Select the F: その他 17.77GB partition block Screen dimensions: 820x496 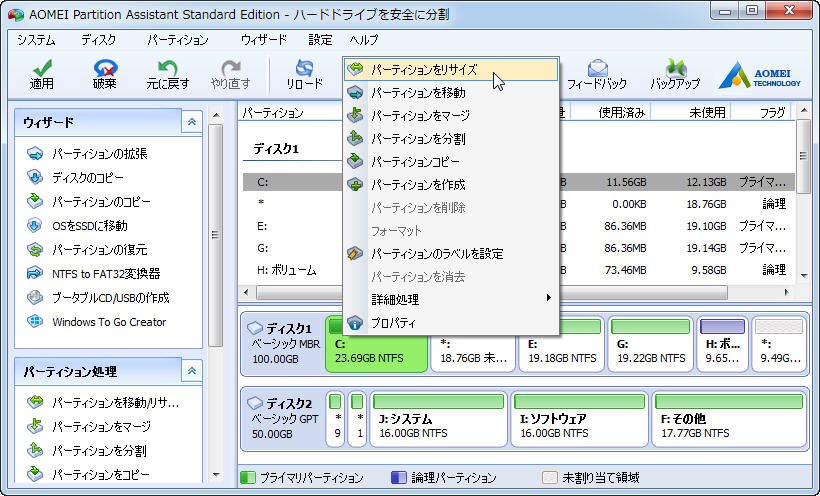[x=729, y=420]
